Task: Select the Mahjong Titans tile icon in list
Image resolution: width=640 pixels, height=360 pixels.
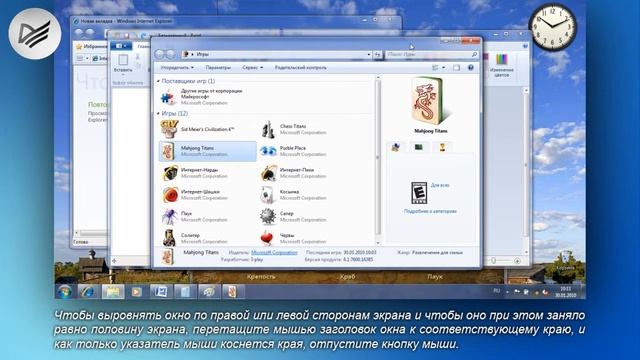Action: pyautogui.click(x=168, y=151)
